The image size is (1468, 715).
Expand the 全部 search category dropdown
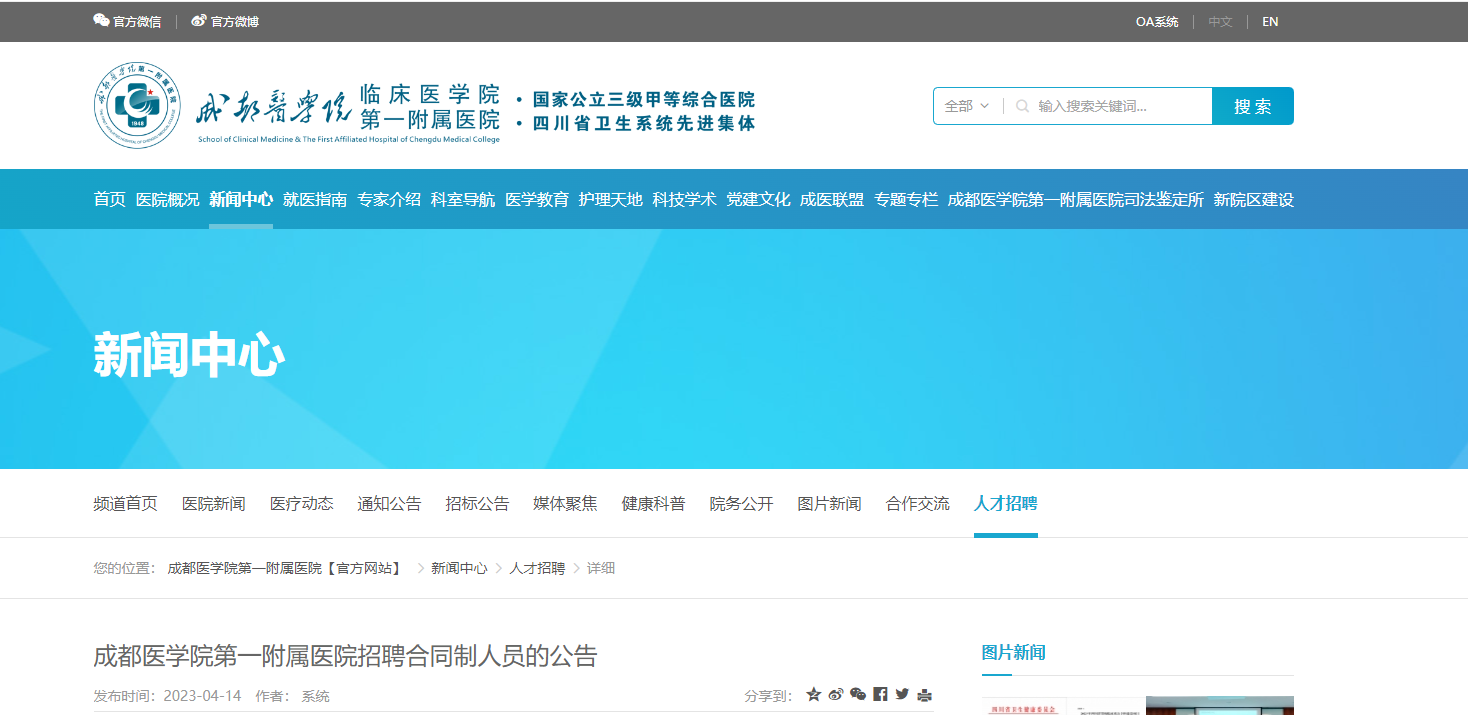click(x=967, y=106)
